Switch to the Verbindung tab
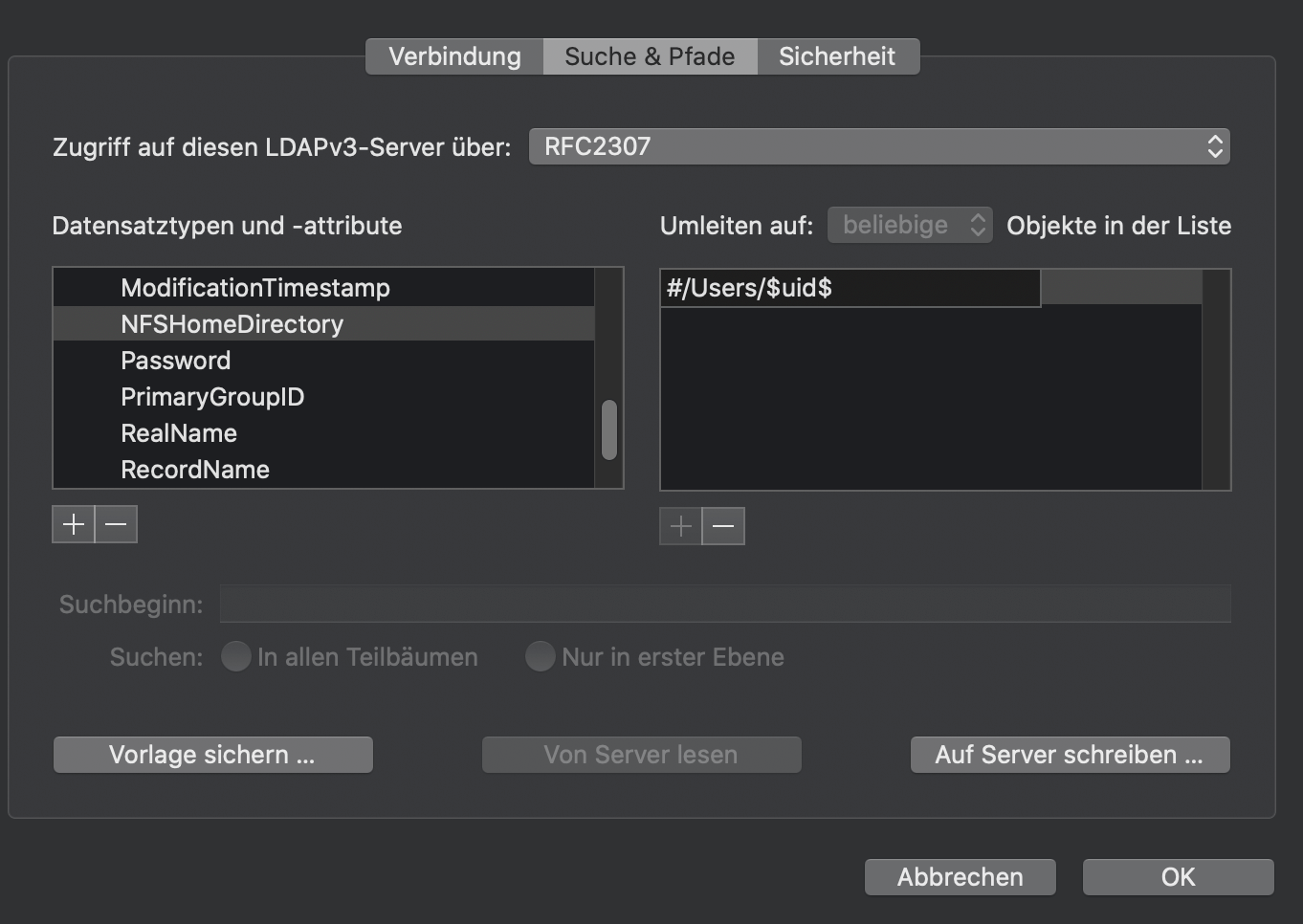This screenshot has width=1303, height=924. (x=453, y=55)
